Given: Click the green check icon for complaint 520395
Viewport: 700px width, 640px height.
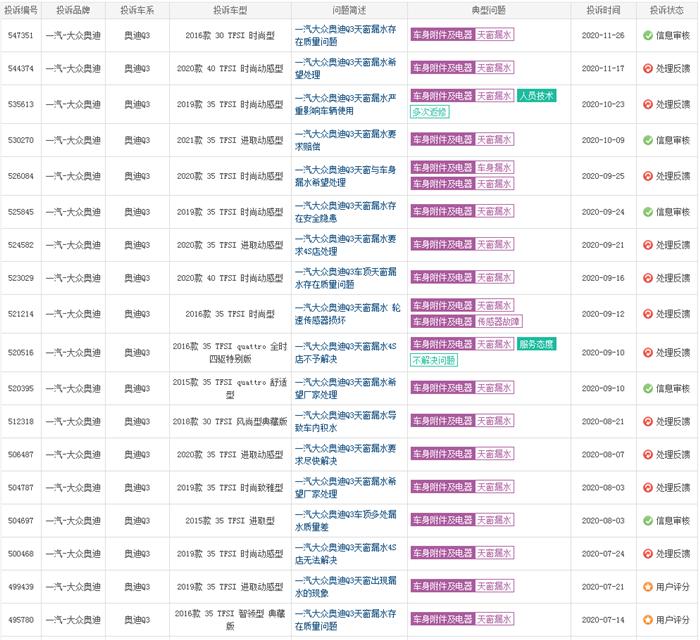Looking at the screenshot, I should point(648,388).
